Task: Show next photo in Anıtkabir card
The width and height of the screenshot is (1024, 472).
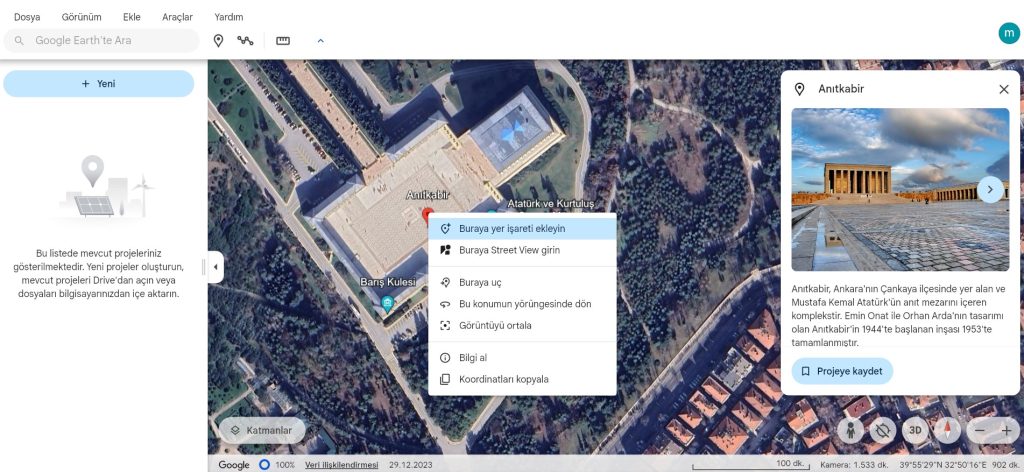Action: 990,189
